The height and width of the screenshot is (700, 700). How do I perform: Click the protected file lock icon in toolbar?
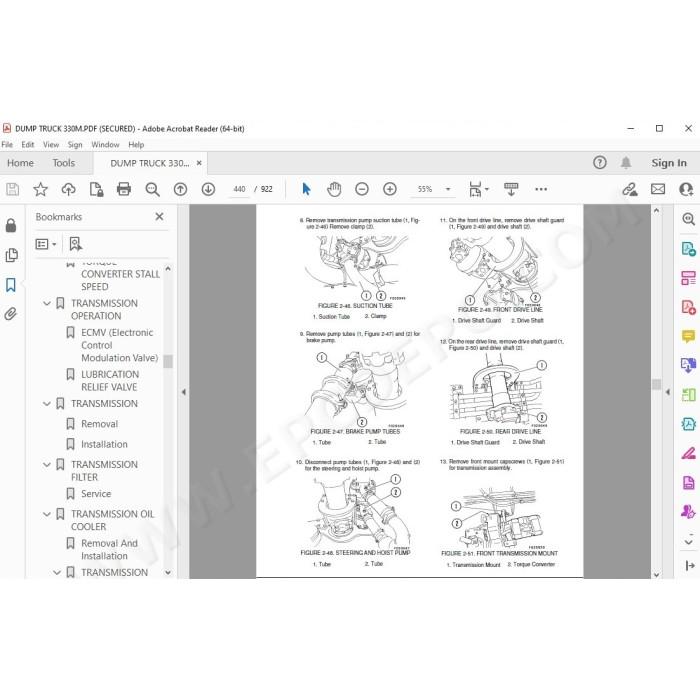pyautogui.click(x=96, y=189)
